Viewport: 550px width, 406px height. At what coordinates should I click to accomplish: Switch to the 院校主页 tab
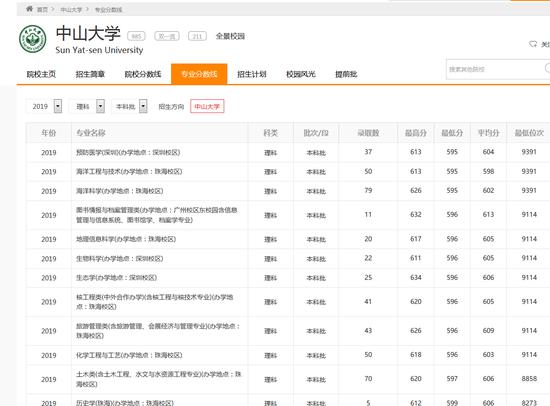[41, 74]
